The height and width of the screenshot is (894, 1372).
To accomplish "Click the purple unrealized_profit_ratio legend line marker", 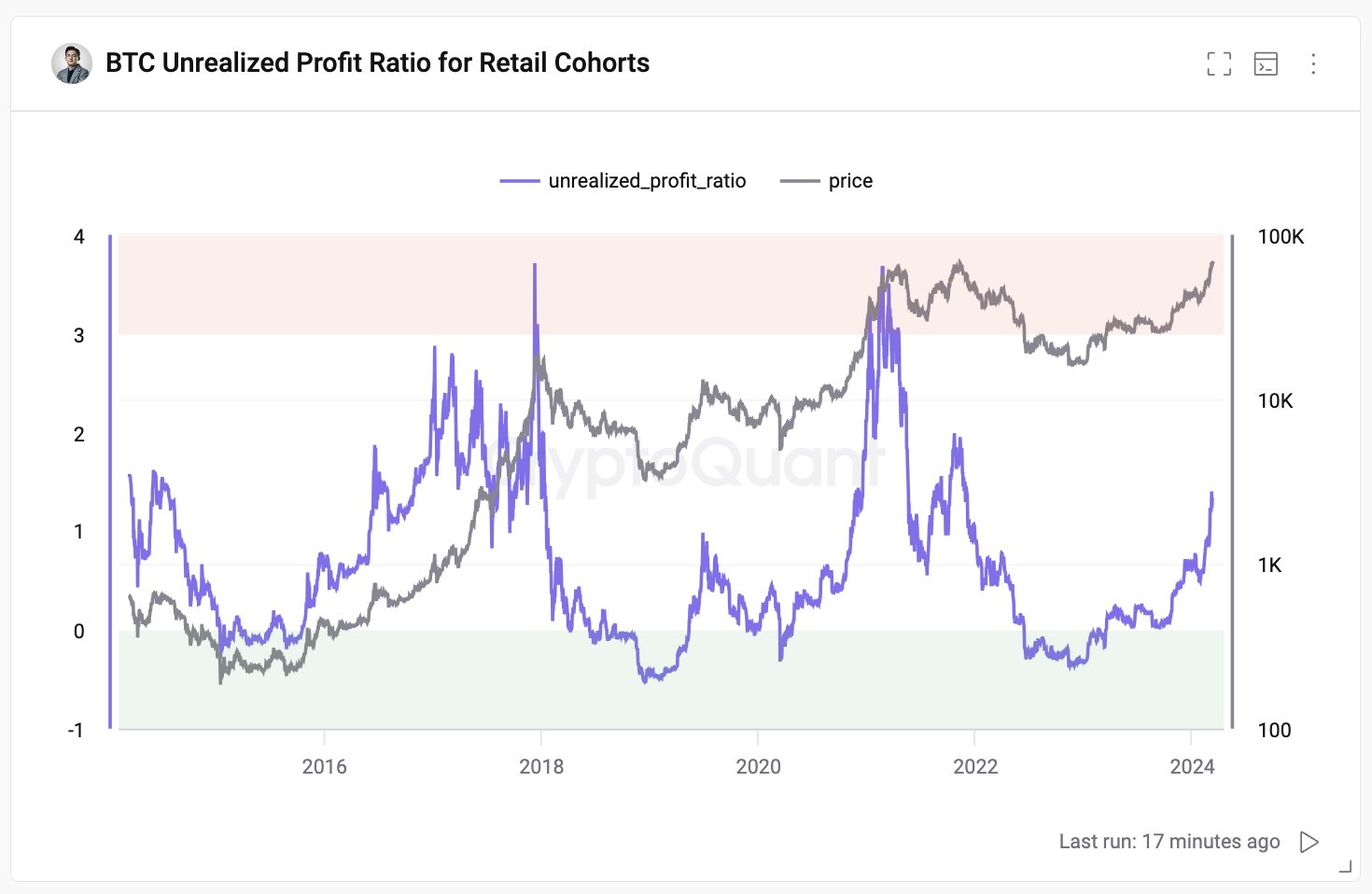I will pos(520,181).
